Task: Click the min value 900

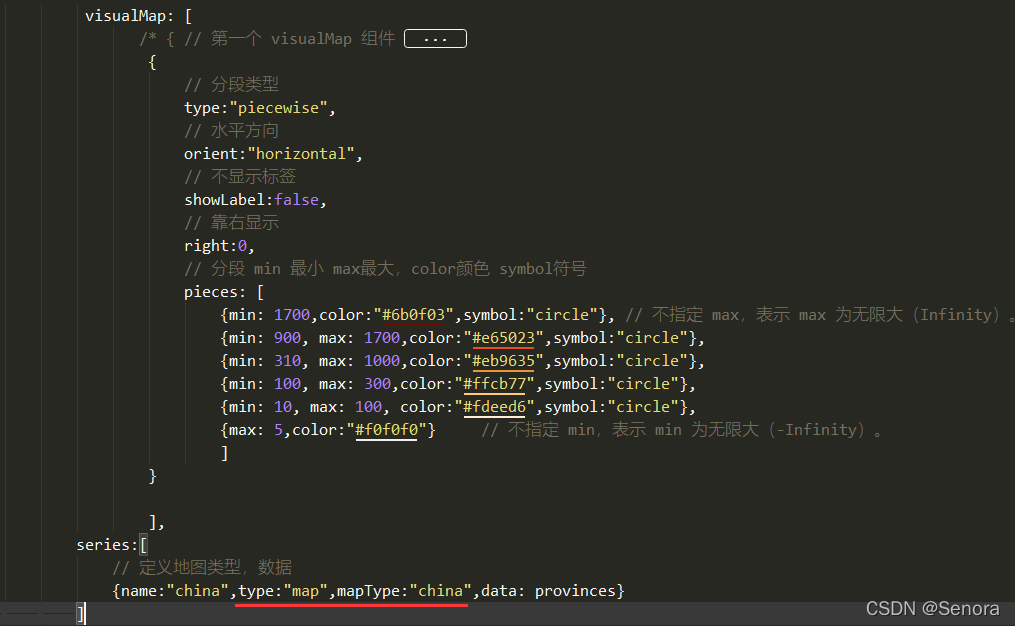Action: tap(287, 338)
